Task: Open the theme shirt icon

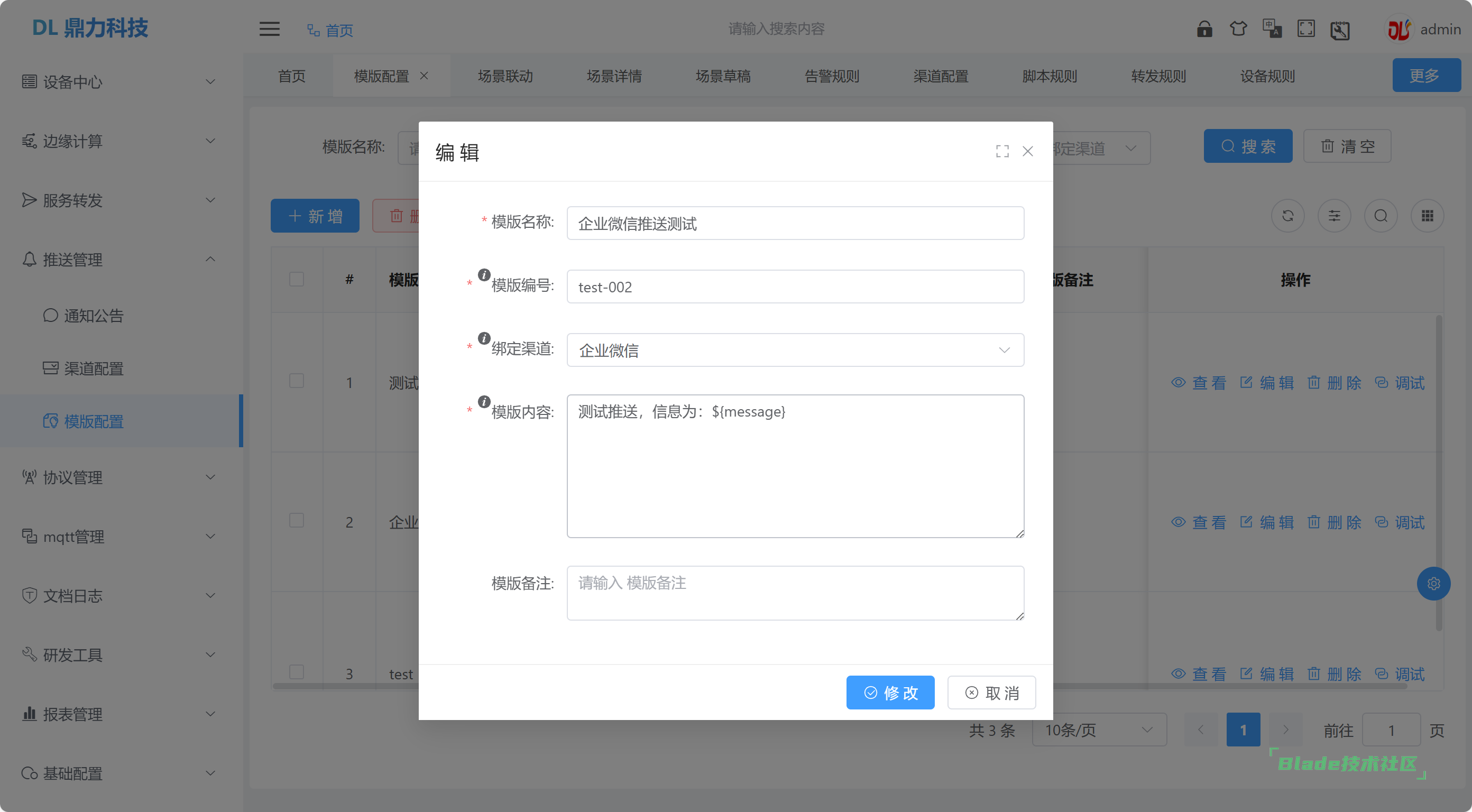Action: (1238, 29)
